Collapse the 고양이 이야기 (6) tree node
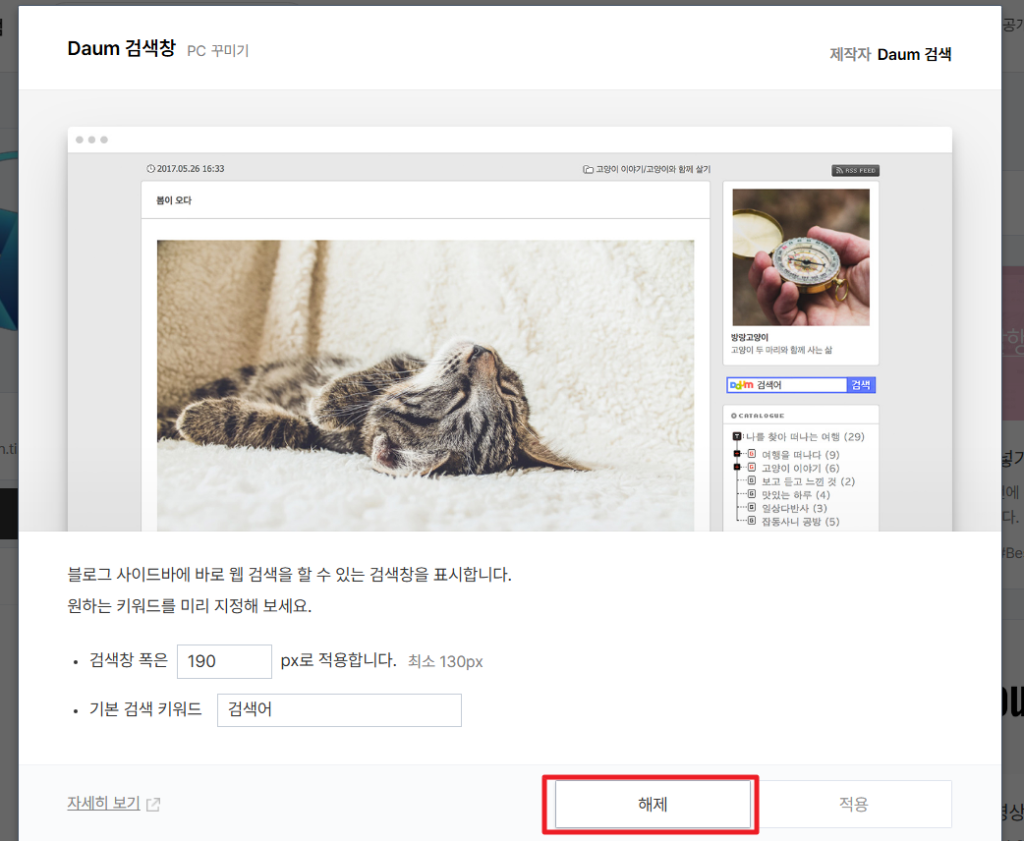The width and height of the screenshot is (1024, 841). pos(738,468)
